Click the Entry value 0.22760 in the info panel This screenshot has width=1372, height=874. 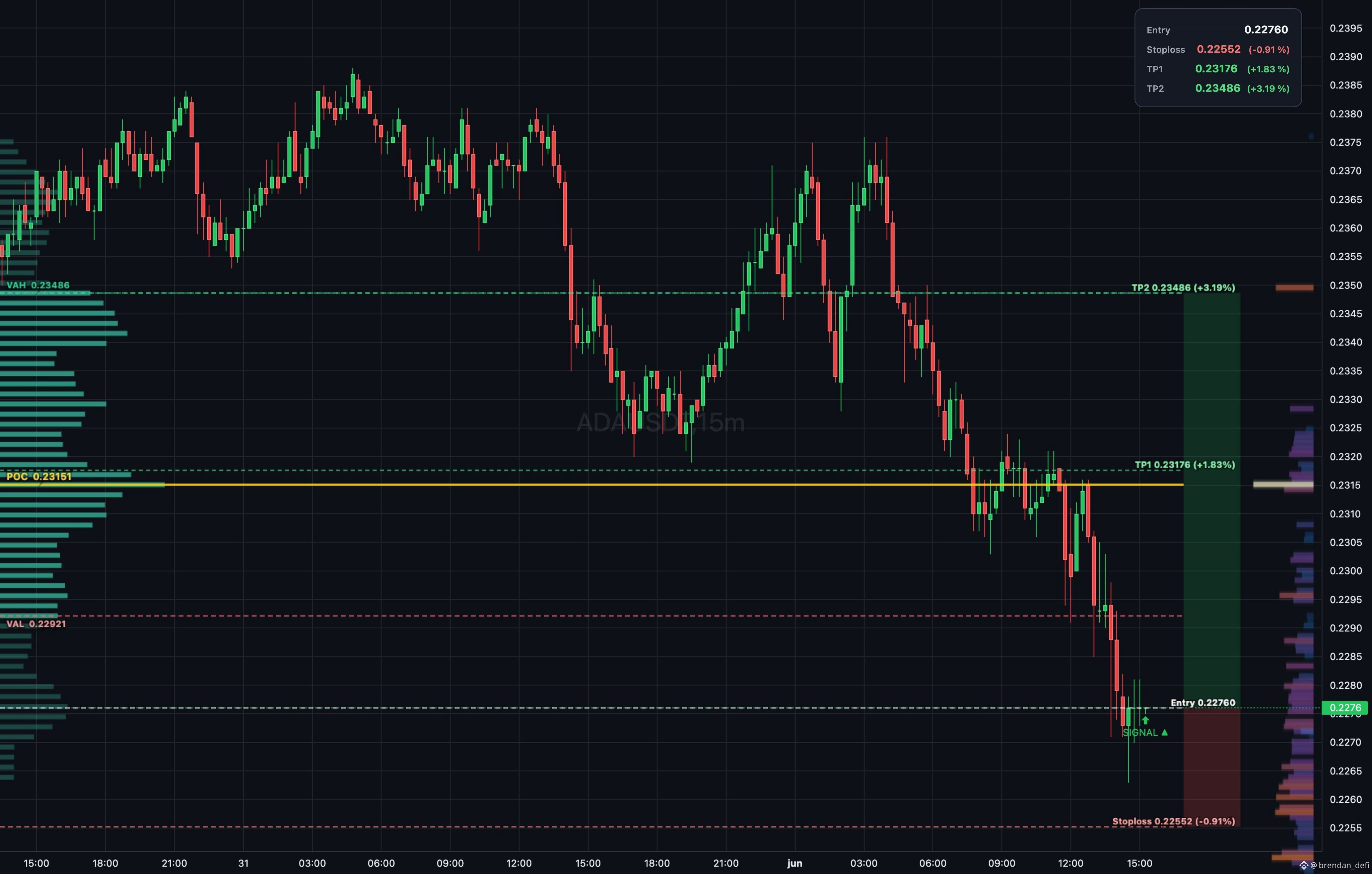pyautogui.click(x=1266, y=29)
